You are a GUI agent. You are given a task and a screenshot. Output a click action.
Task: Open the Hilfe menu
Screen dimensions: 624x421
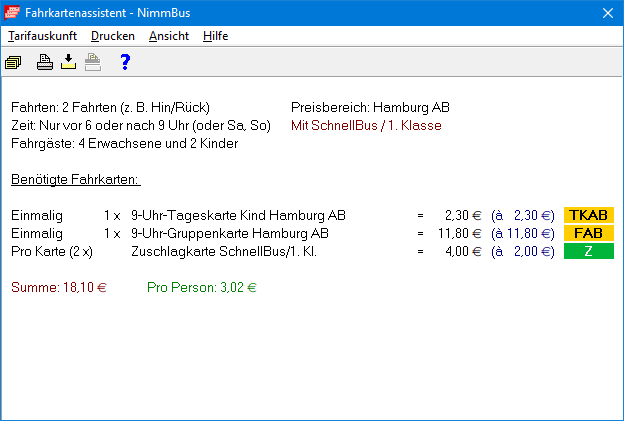pos(215,36)
